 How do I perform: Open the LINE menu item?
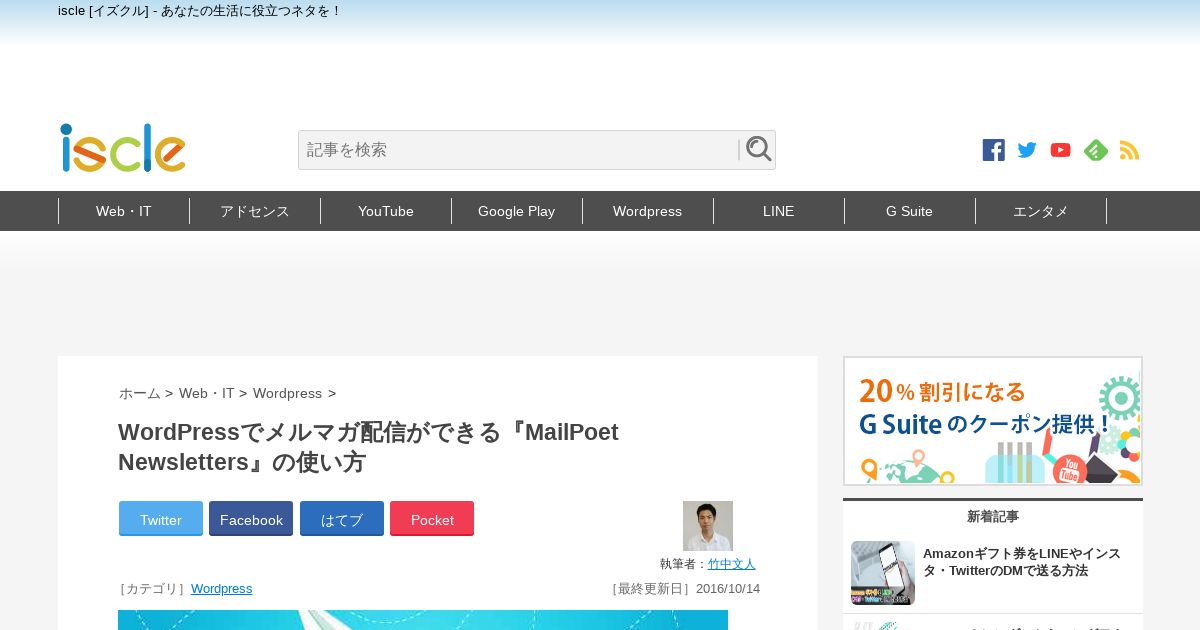click(779, 211)
